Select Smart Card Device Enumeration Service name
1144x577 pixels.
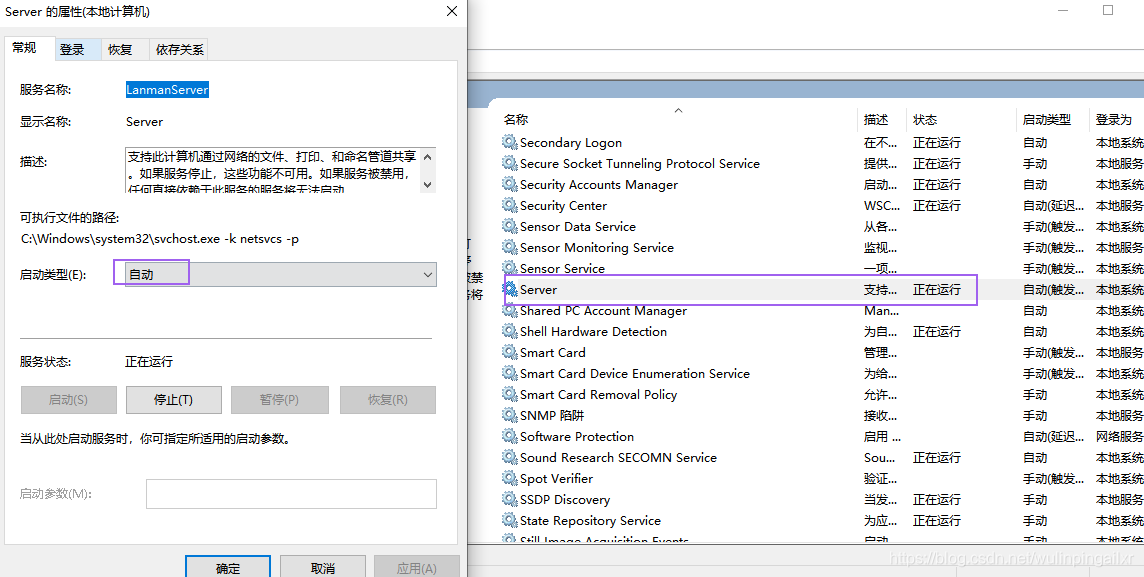[635, 373]
